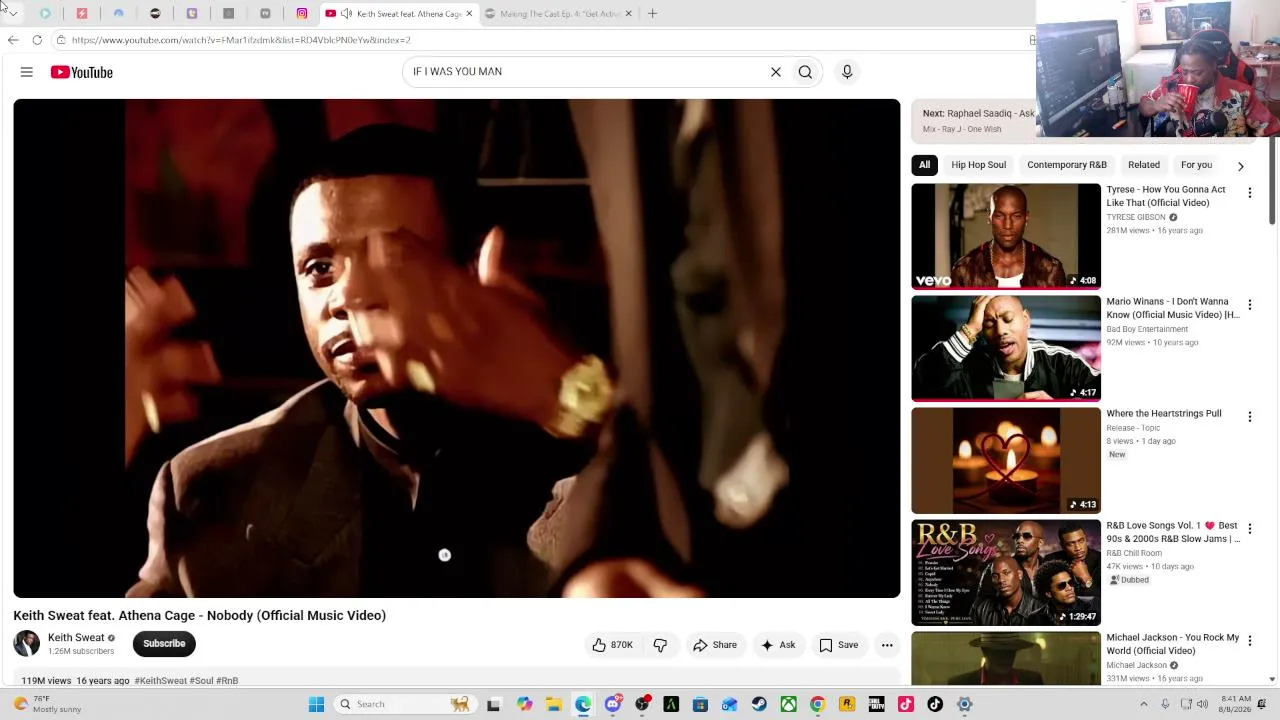Open the Windows Start menu
The height and width of the screenshot is (720, 1280).
click(x=316, y=704)
